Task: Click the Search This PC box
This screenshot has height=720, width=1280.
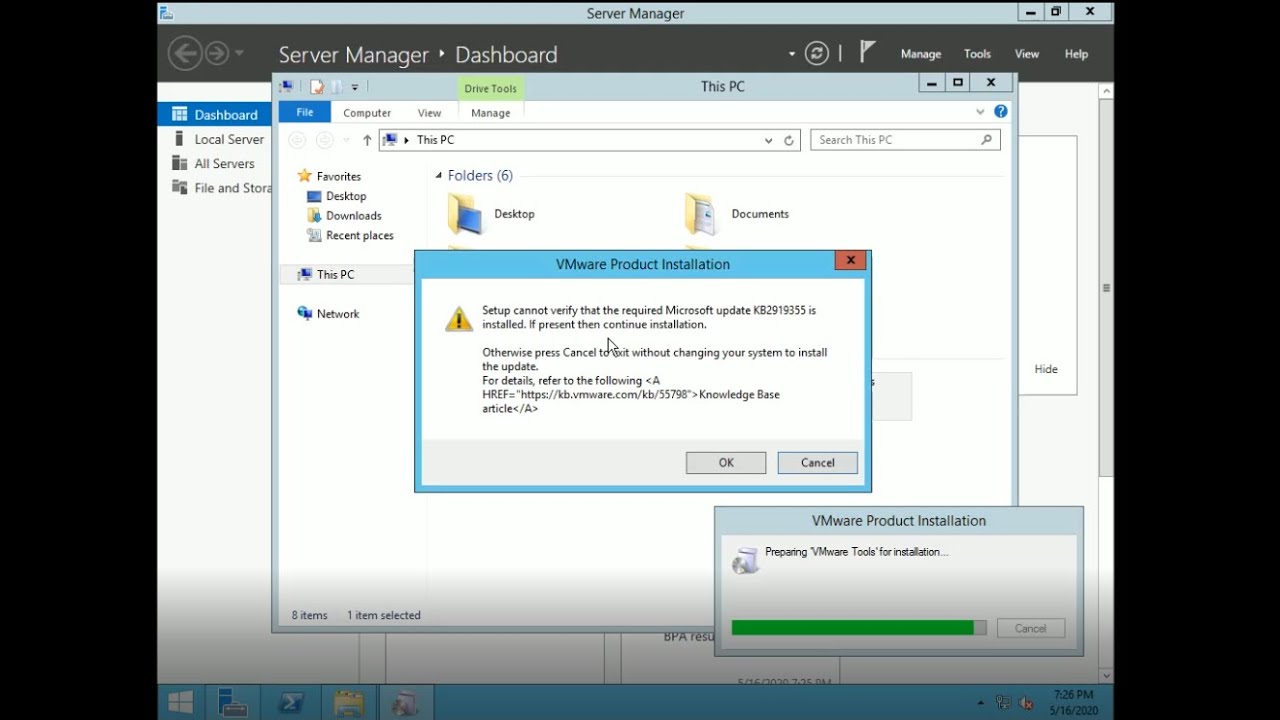Action: 905,140
